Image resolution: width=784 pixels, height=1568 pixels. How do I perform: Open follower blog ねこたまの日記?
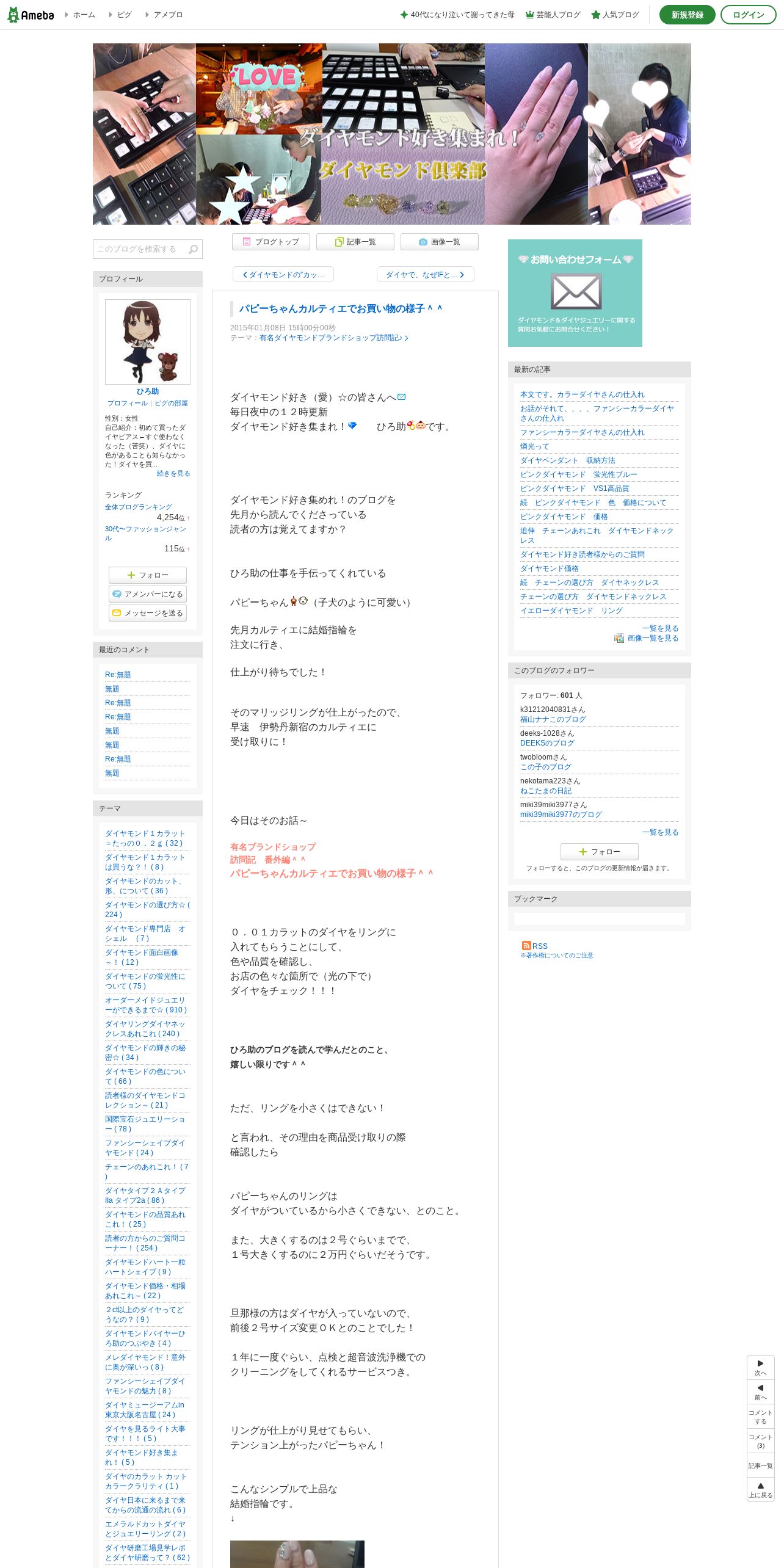coord(546,791)
